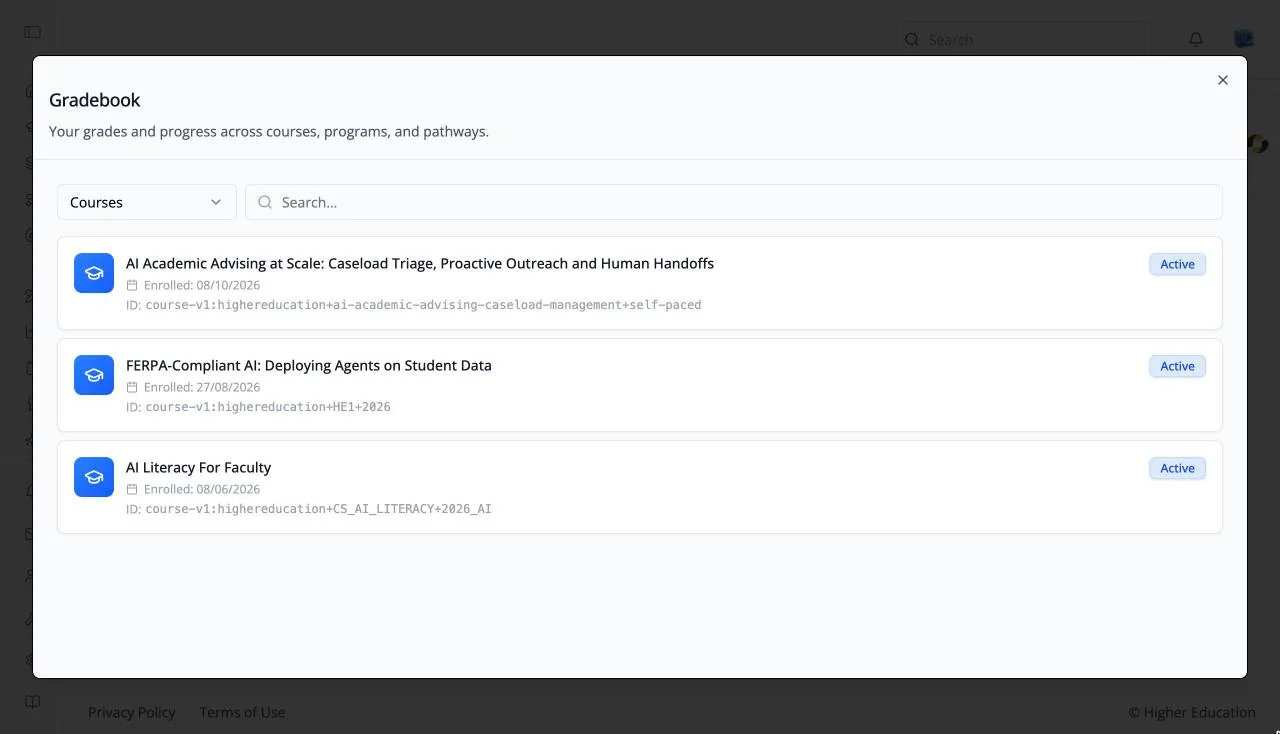Click the book icon at the sidebar bottom
1280x734 pixels.
tap(33, 701)
